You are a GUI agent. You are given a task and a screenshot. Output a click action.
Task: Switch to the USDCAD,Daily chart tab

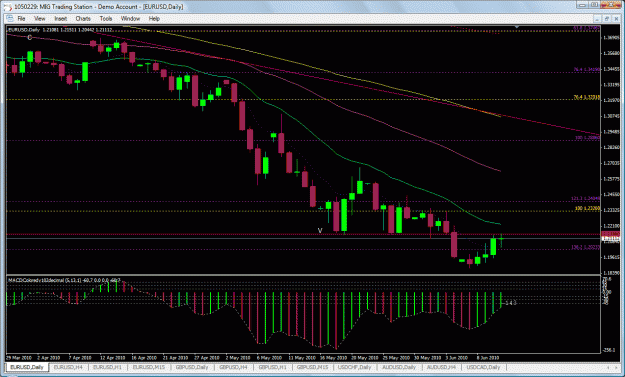point(483,367)
